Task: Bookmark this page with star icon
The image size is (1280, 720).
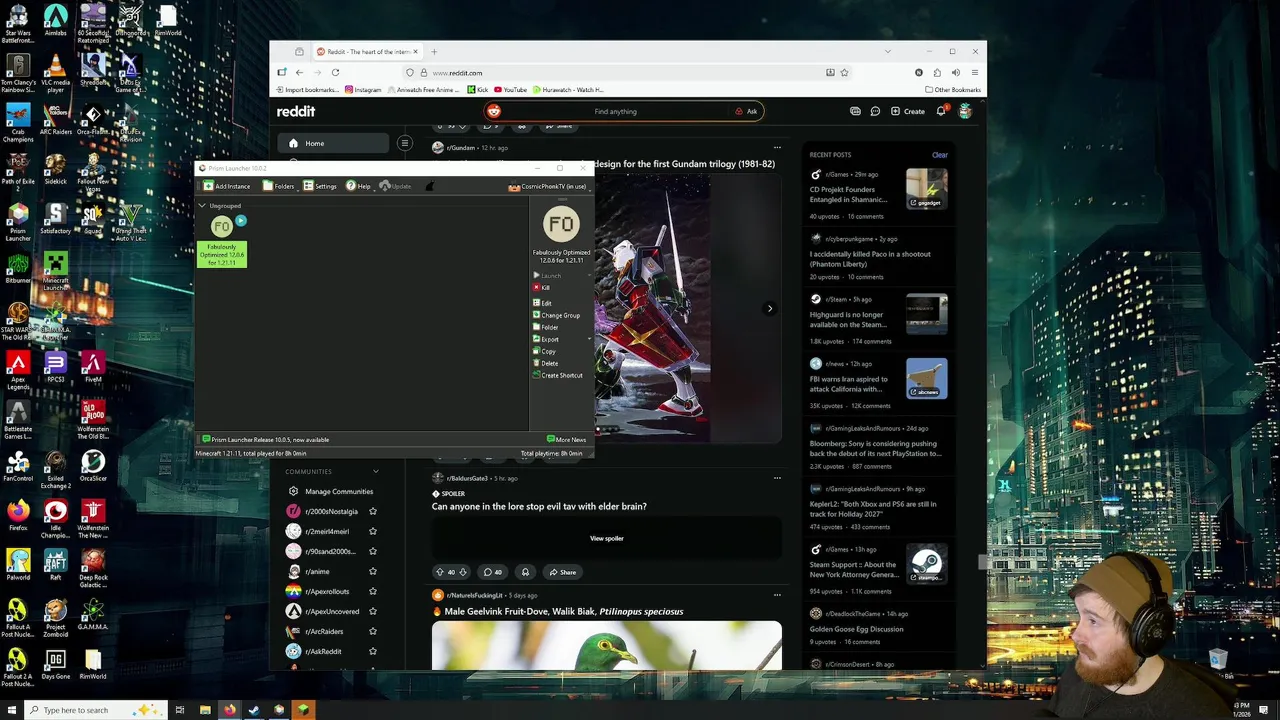Action: (844, 72)
